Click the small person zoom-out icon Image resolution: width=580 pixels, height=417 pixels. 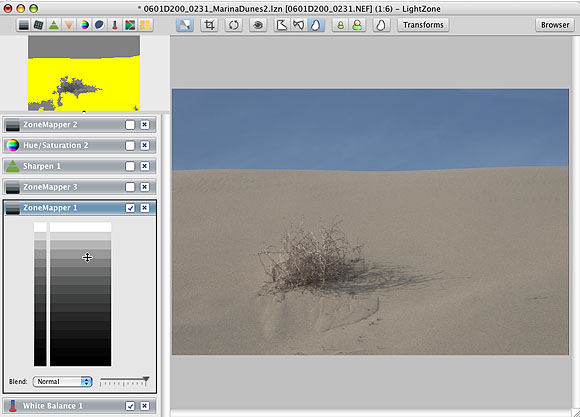pos(341,25)
